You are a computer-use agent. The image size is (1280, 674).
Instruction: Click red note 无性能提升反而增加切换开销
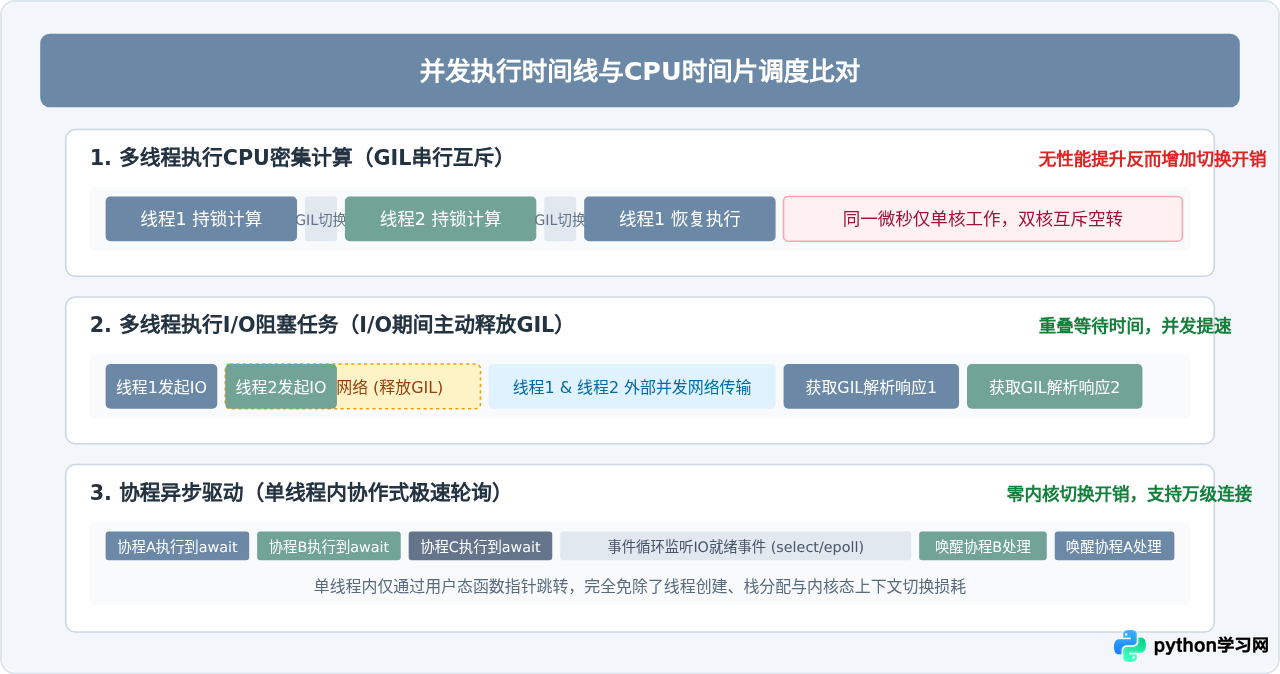pyautogui.click(x=1152, y=159)
